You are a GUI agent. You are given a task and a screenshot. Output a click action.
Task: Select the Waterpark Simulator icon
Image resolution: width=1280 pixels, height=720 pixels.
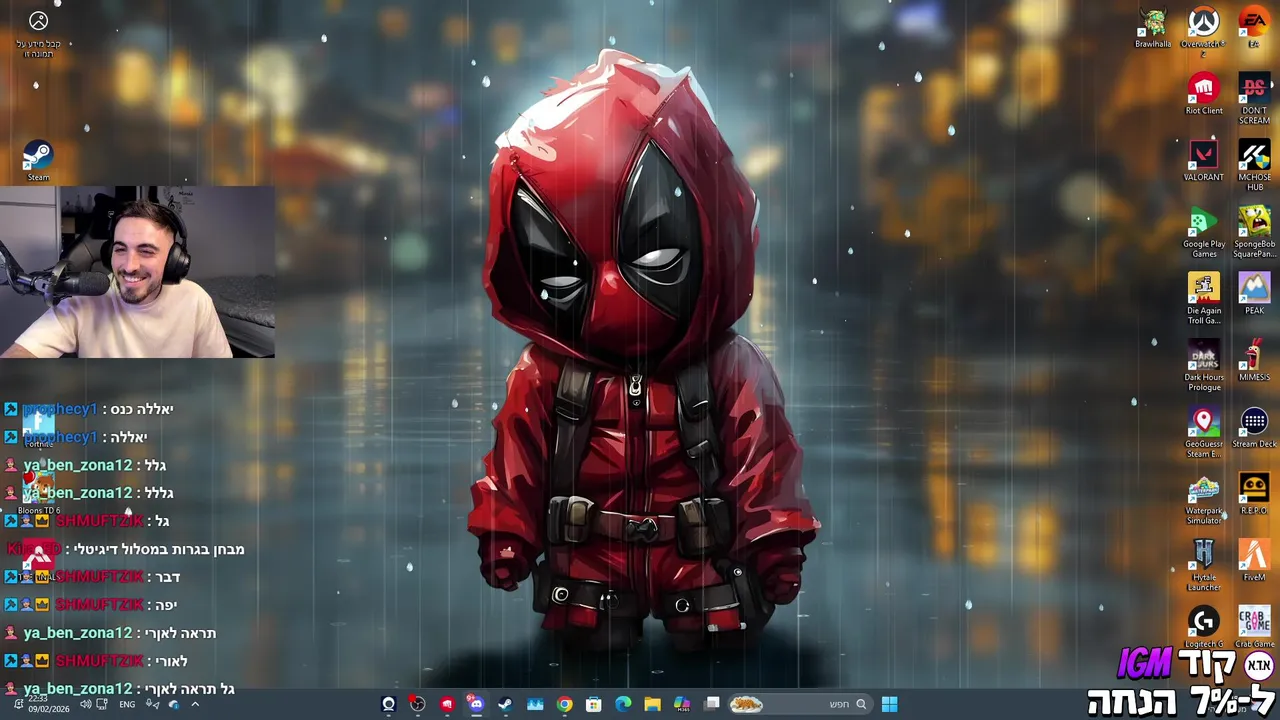click(x=1204, y=500)
